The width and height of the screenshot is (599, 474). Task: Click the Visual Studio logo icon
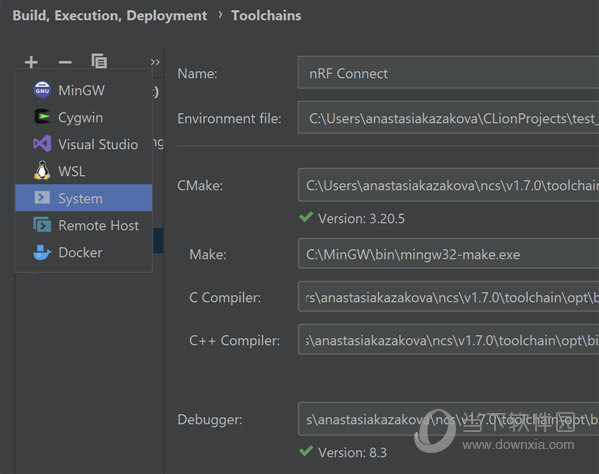click(x=42, y=144)
